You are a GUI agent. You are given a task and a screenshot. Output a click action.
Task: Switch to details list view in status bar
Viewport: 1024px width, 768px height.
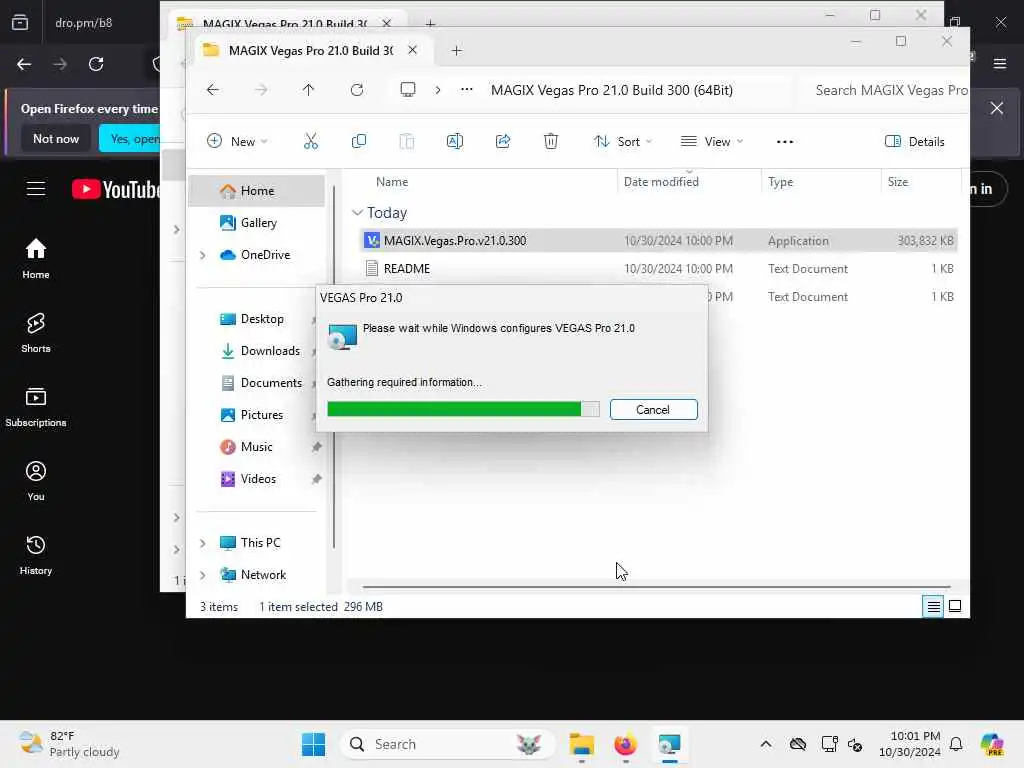(x=933, y=607)
